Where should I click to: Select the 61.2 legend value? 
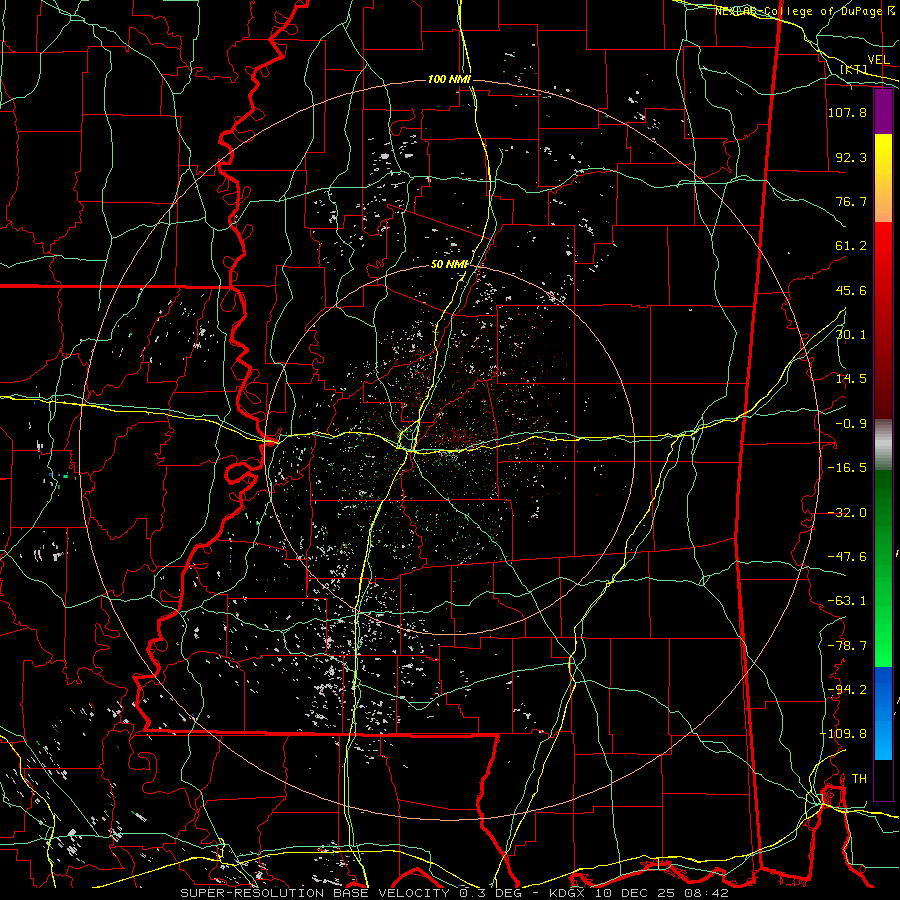pos(851,246)
